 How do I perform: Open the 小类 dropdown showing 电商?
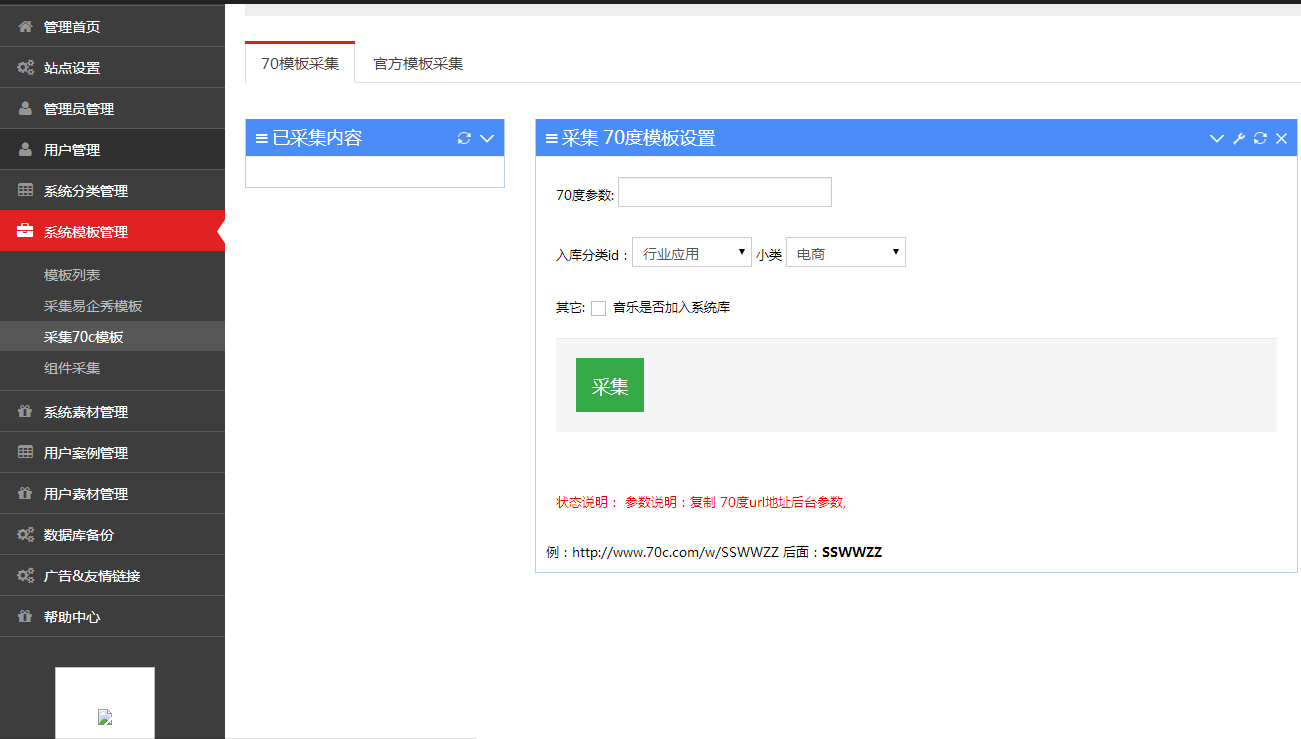pos(845,252)
